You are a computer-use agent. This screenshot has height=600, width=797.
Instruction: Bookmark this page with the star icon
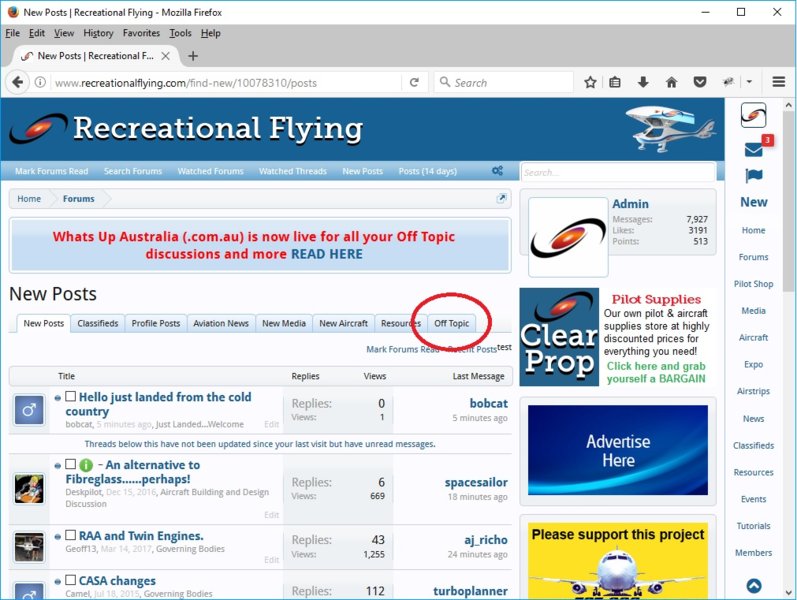click(x=590, y=82)
